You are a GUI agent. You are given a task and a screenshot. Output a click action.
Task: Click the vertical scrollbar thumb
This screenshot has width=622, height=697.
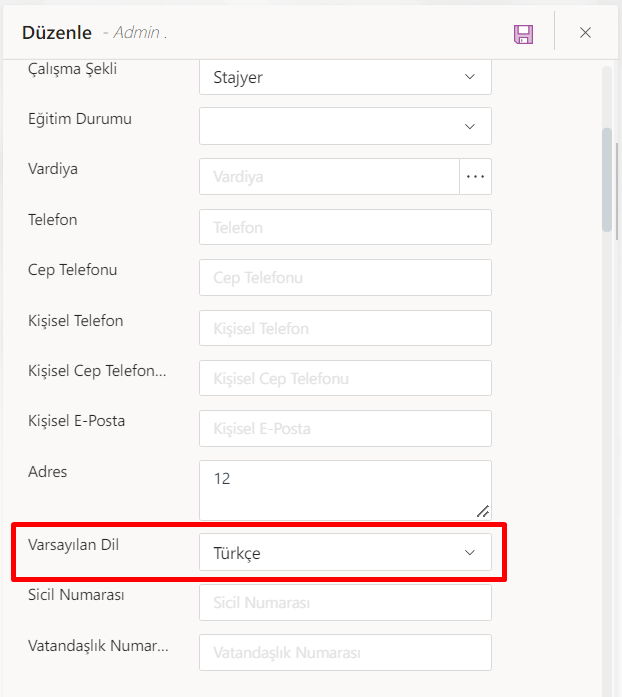(607, 180)
